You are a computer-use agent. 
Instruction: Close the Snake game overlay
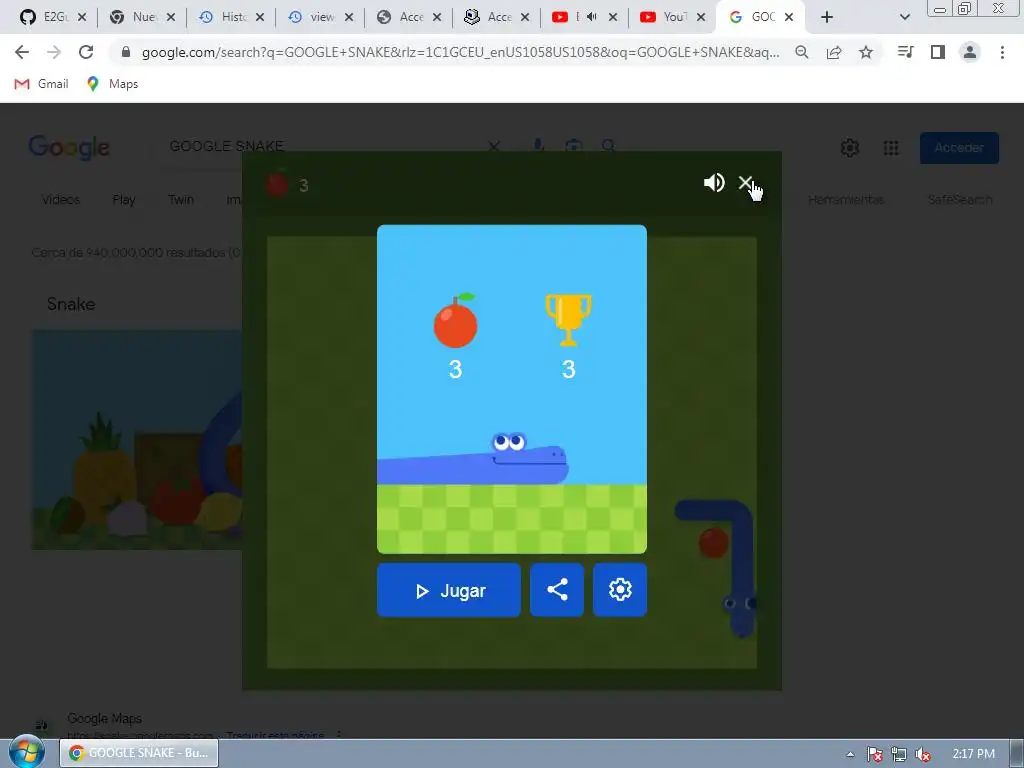click(x=745, y=183)
